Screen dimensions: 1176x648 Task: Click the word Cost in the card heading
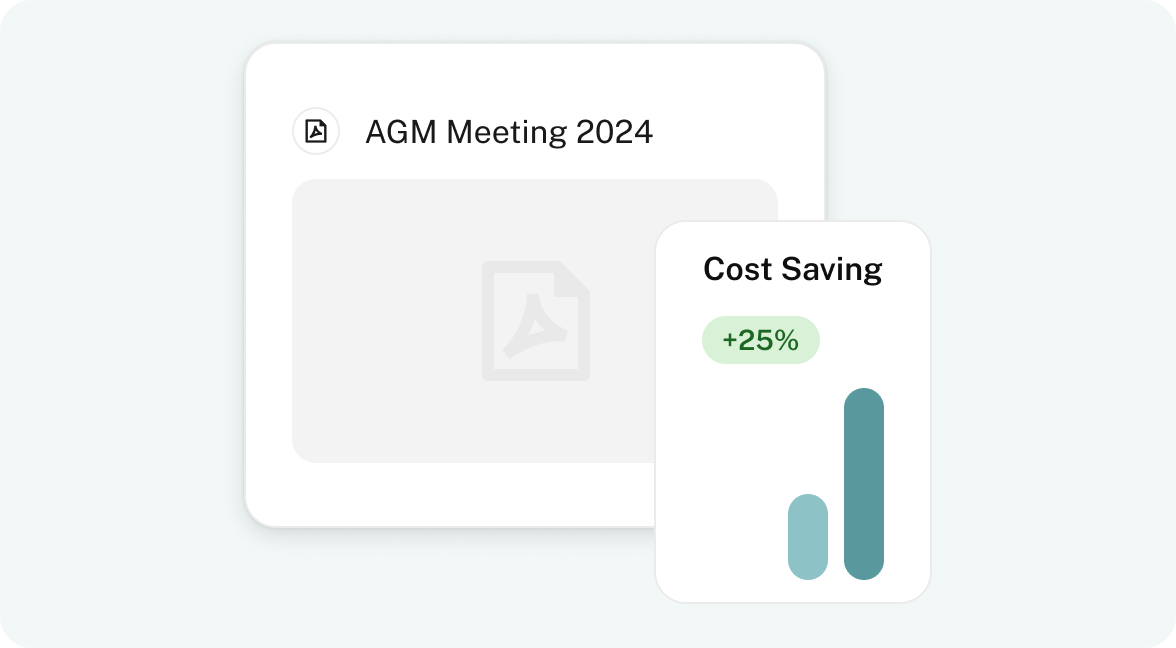pyautogui.click(x=737, y=269)
